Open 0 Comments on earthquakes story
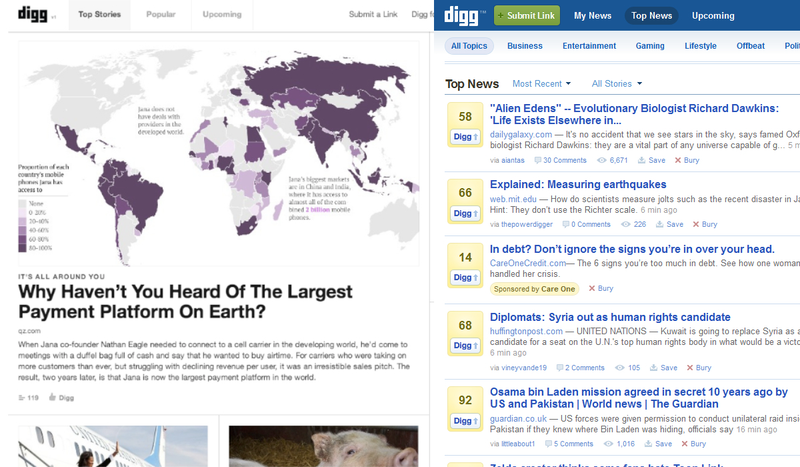This screenshot has height=467, width=800. (x=586, y=225)
